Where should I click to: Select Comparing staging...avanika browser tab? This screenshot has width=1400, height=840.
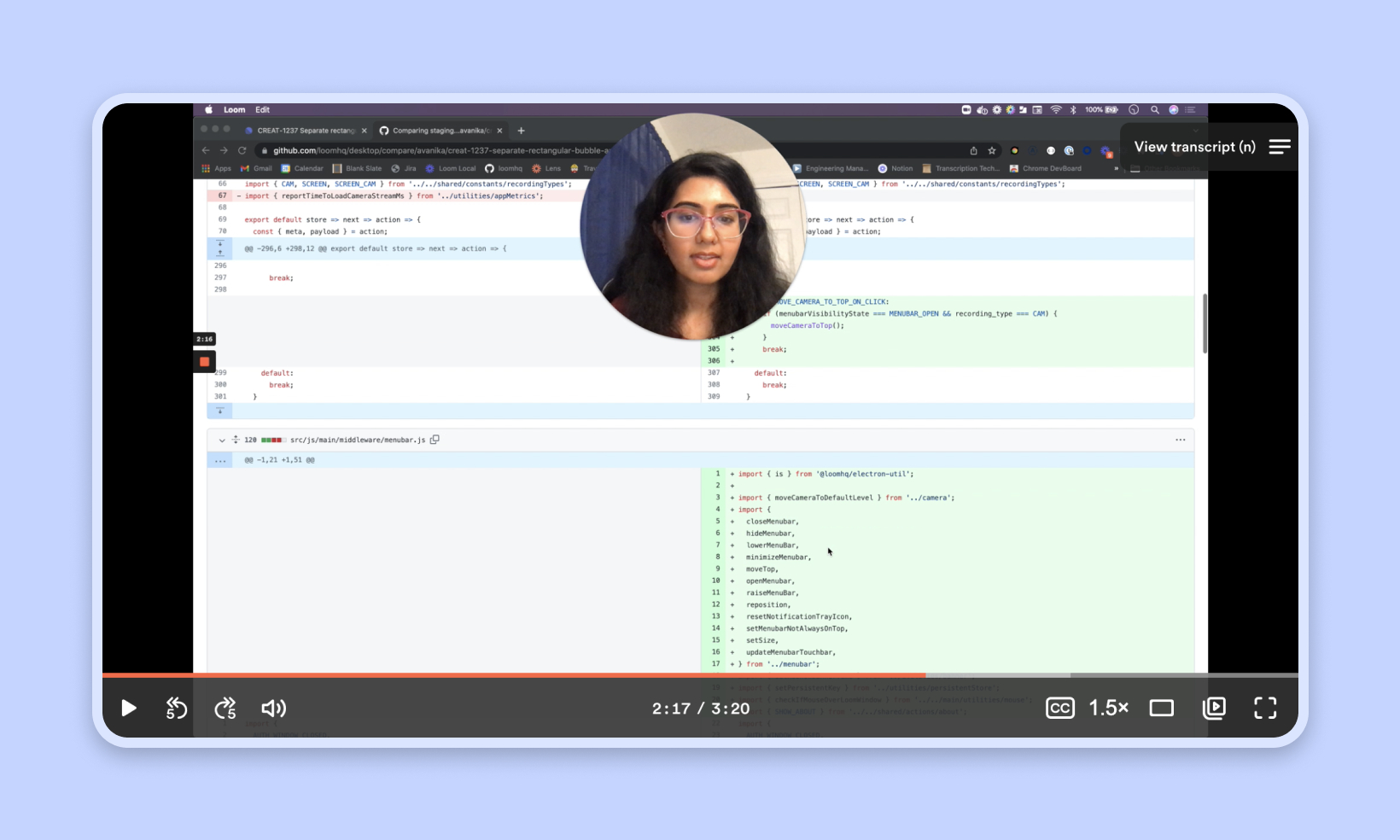point(440,131)
